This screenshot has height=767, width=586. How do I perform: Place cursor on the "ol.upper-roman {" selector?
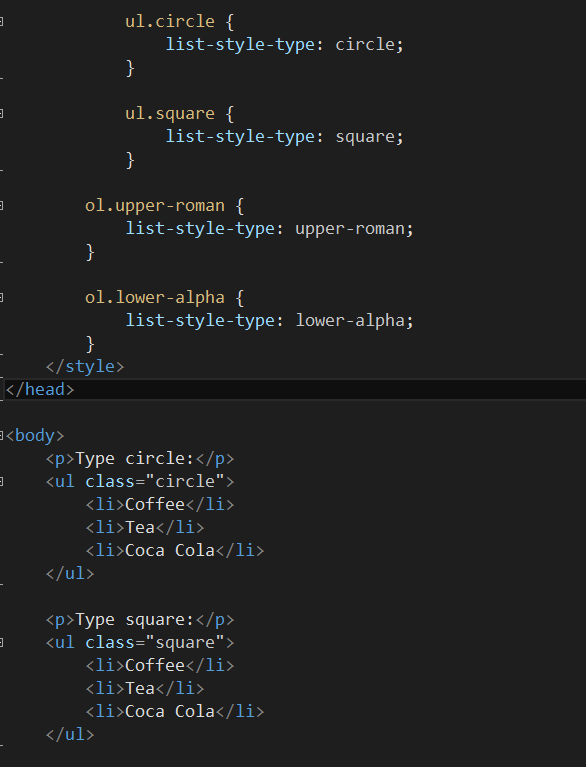coord(164,205)
